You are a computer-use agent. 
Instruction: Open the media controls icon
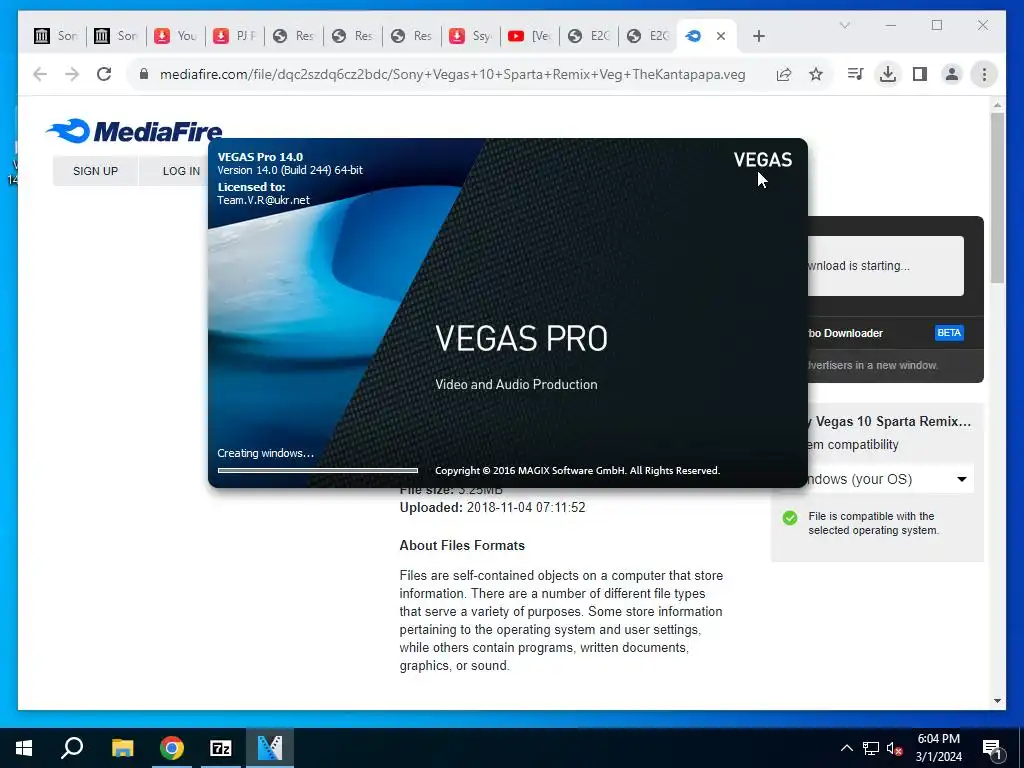tap(855, 74)
